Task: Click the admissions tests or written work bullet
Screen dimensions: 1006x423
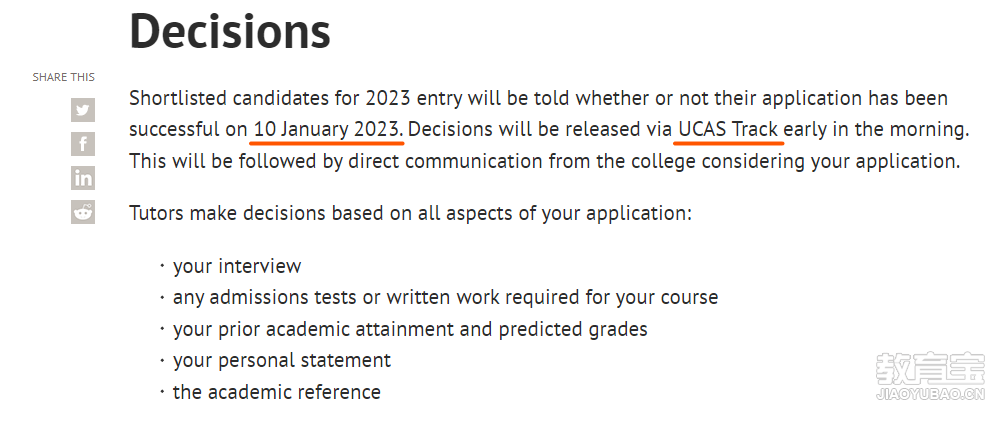Action: tap(445, 298)
